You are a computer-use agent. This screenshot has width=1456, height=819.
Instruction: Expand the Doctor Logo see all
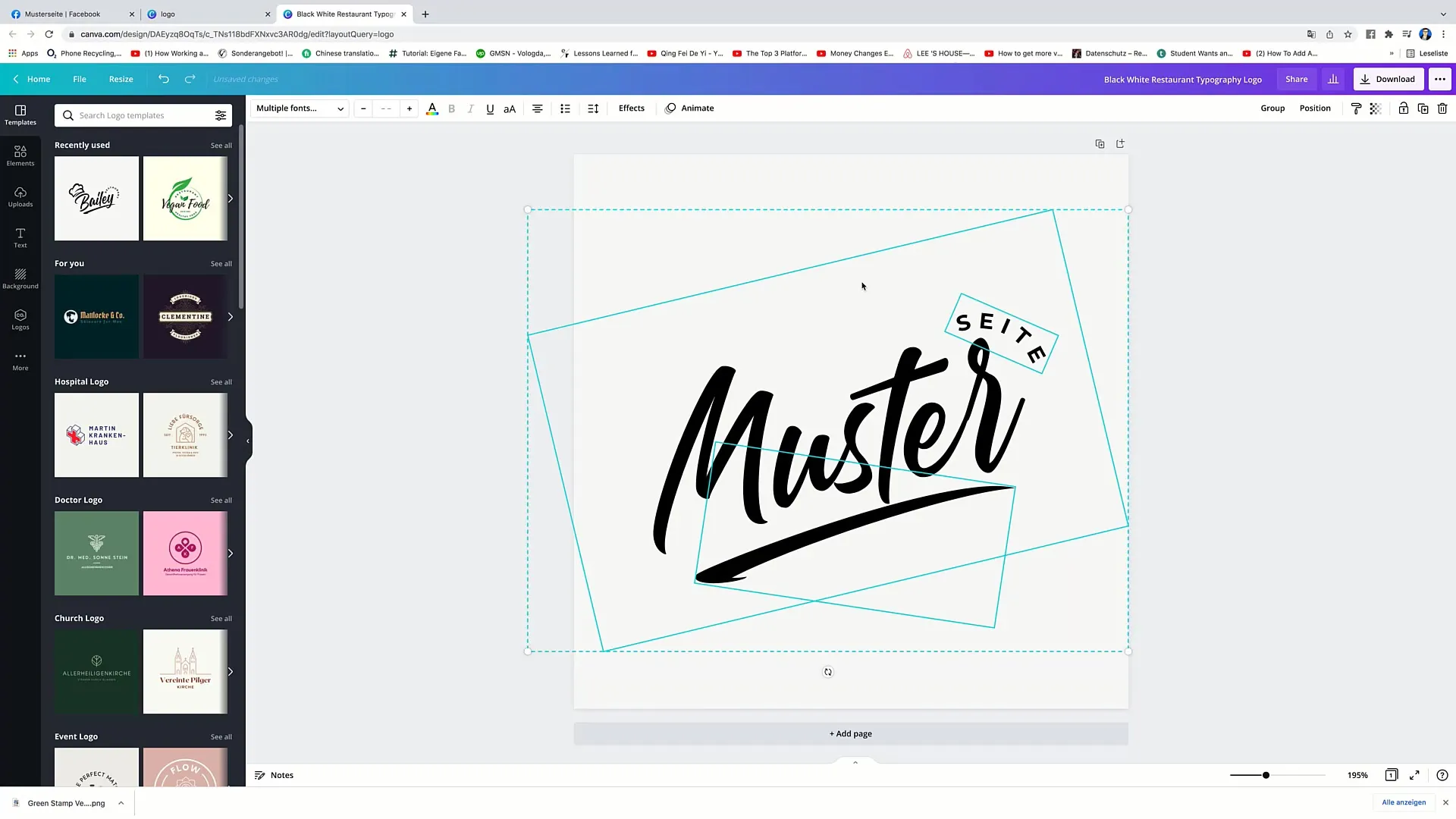coord(221,500)
